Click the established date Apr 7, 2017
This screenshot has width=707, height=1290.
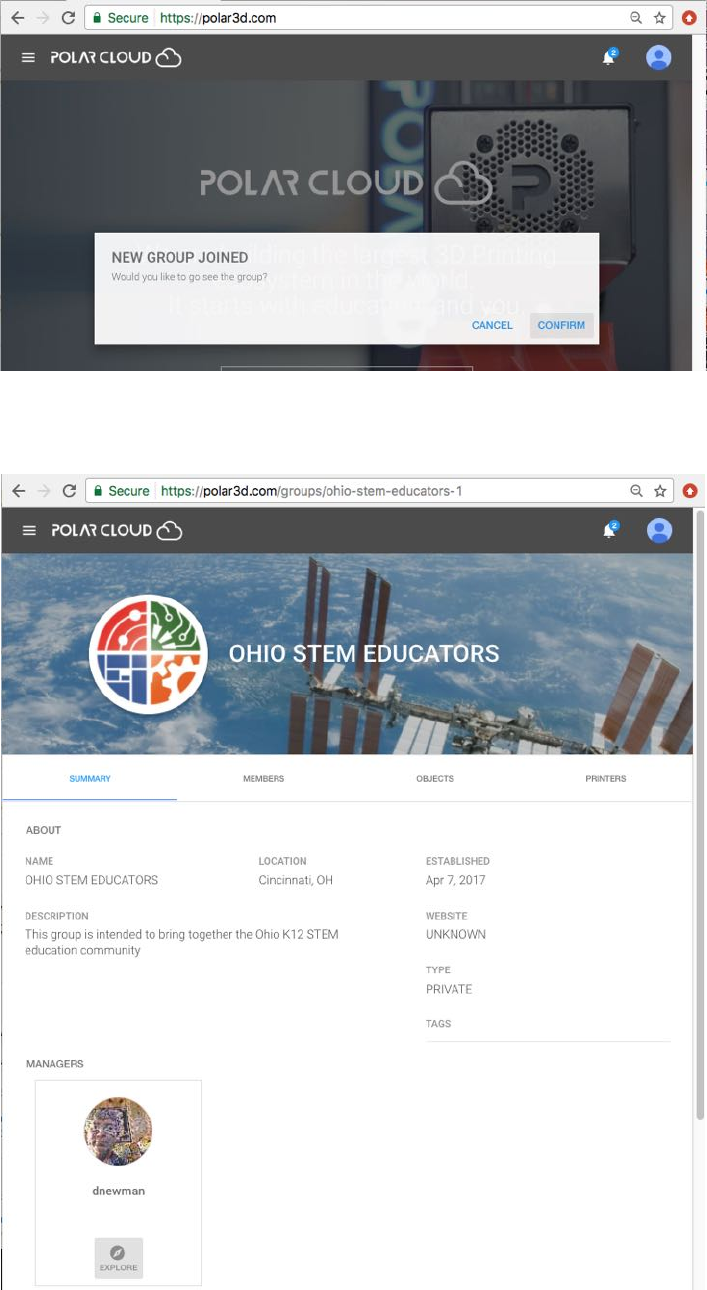click(x=456, y=881)
